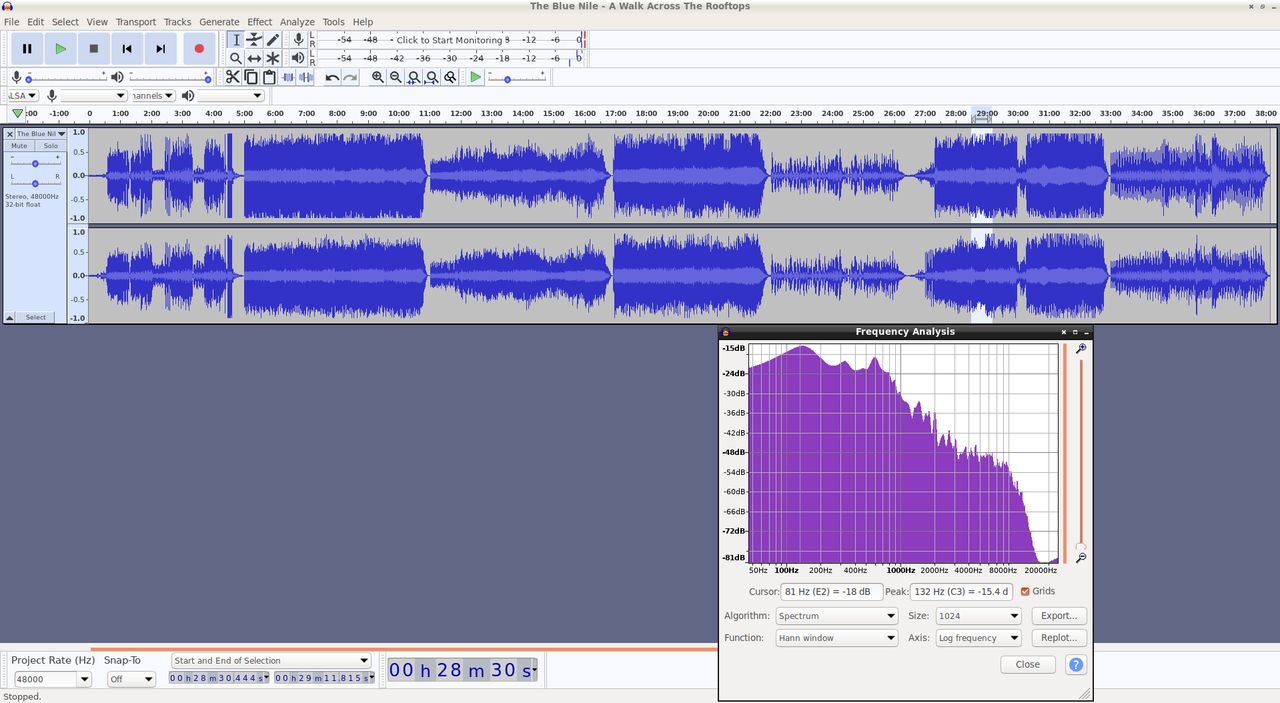The image size is (1280, 703).
Task: Open the Axis Log frequency dropdown
Action: point(978,638)
